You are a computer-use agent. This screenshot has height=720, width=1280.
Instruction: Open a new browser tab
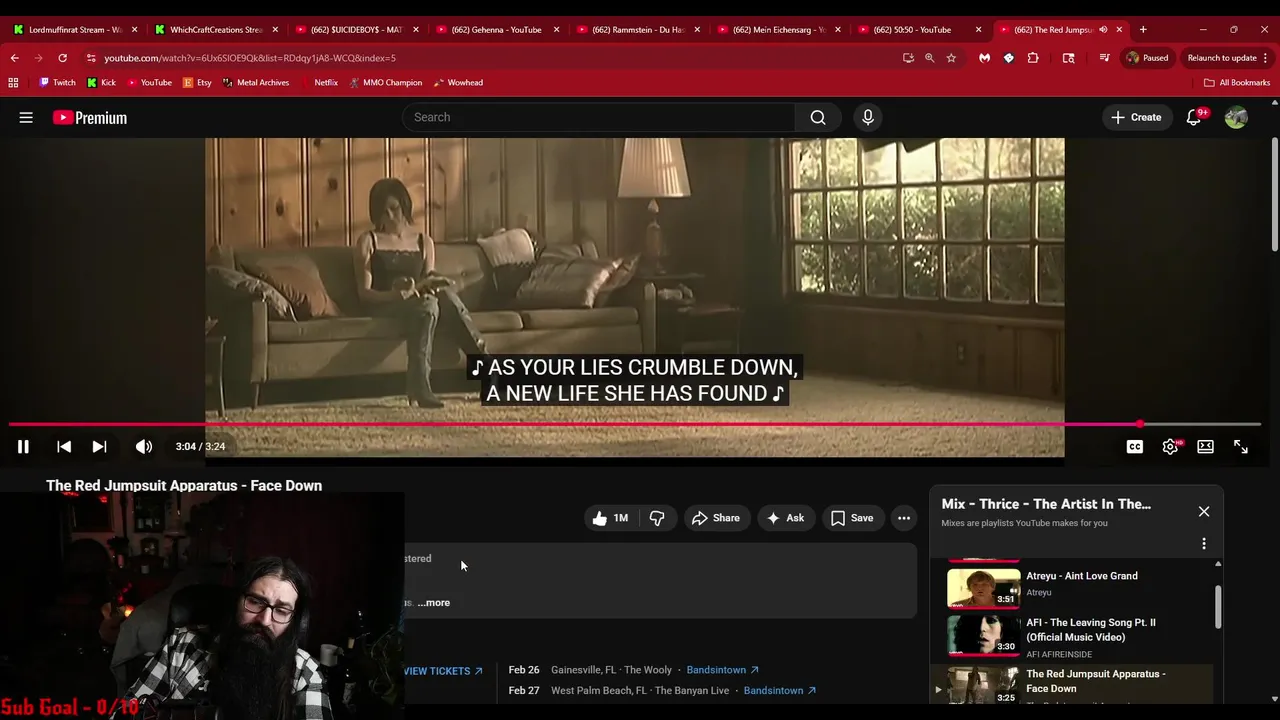pyautogui.click(x=1143, y=30)
